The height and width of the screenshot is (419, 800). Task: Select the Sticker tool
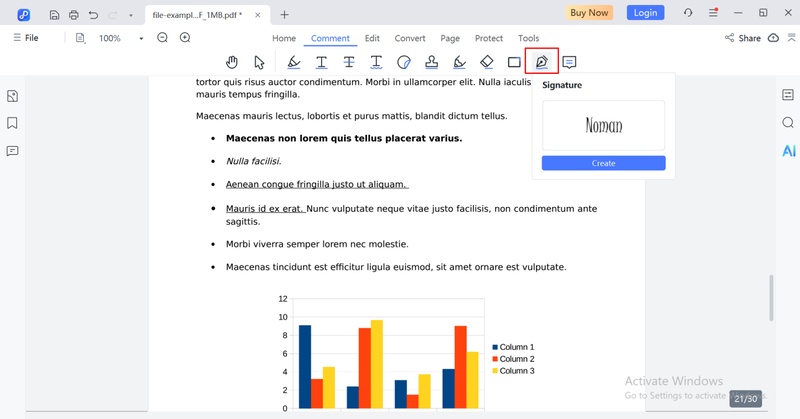(x=404, y=62)
